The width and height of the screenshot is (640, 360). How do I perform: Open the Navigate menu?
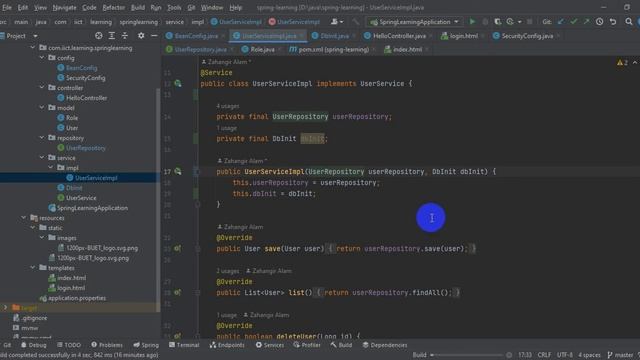pyautogui.click(x=64, y=7)
